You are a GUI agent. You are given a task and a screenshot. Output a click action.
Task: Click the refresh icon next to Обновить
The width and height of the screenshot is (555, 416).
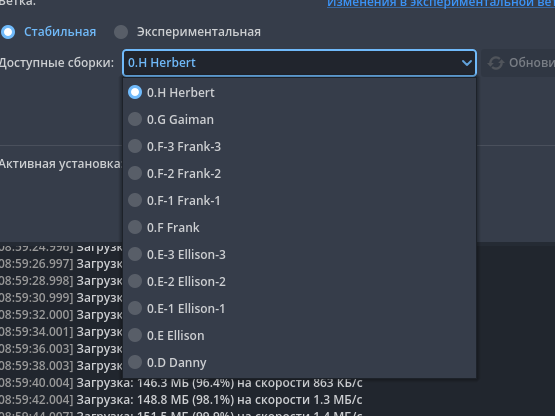pyautogui.click(x=496, y=63)
